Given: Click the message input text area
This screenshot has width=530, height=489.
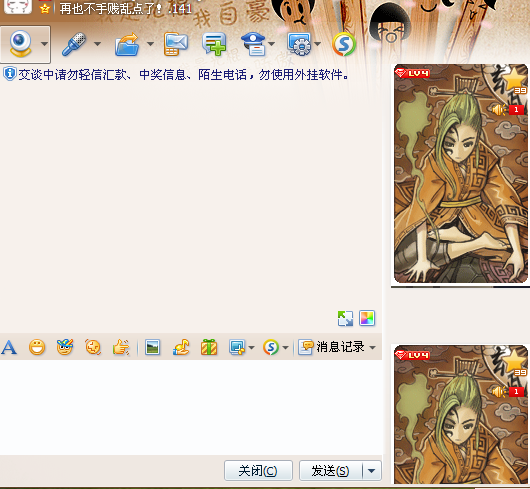Looking at the screenshot, I should click(x=191, y=407).
